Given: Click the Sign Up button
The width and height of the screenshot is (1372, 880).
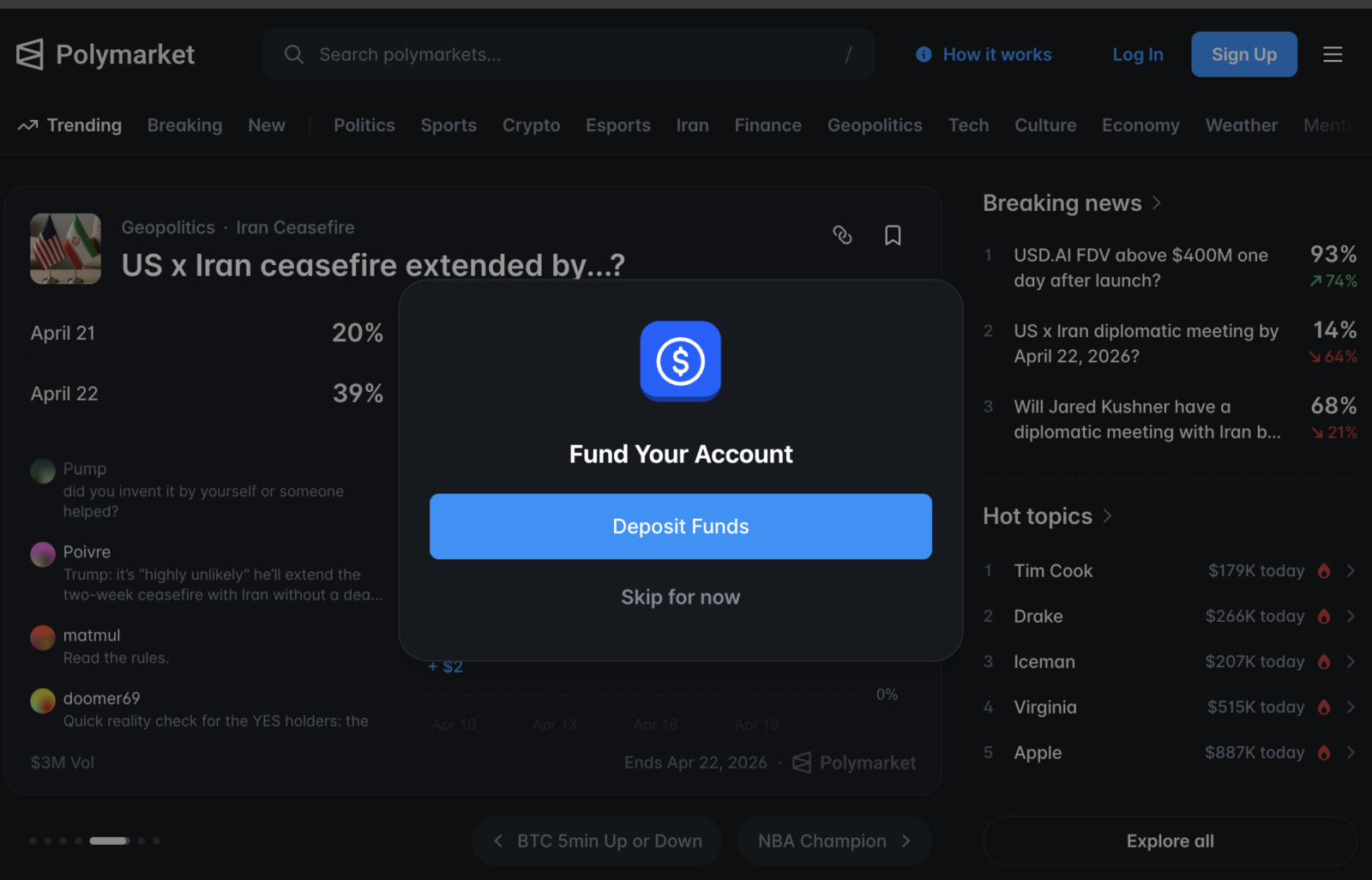Looking at the screenshot, I should point(1244,55).
